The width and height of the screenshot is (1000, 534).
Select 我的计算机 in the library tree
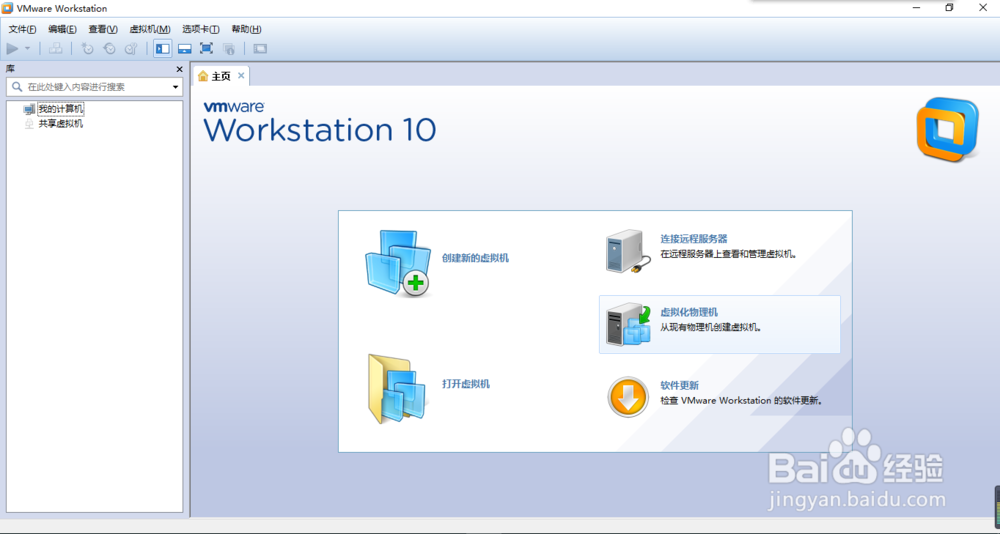61,109
